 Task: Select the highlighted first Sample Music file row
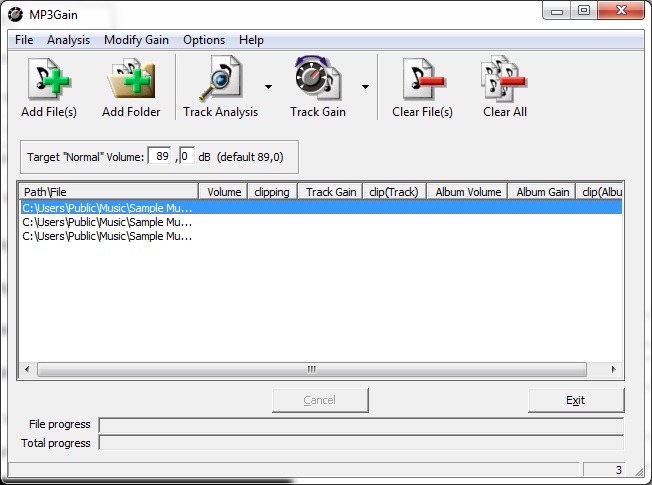click(321, 208)
